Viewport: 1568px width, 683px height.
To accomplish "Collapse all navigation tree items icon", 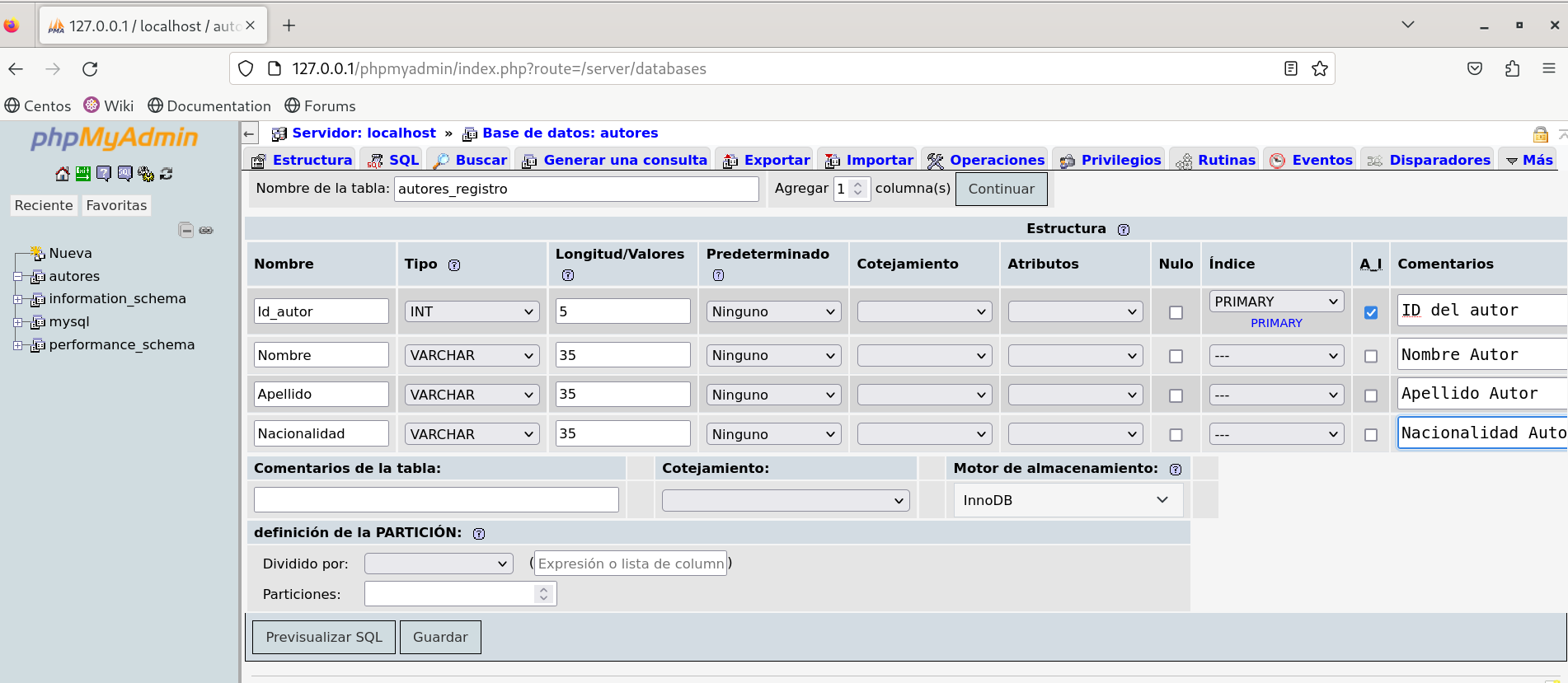I will [x=185, y=230].
